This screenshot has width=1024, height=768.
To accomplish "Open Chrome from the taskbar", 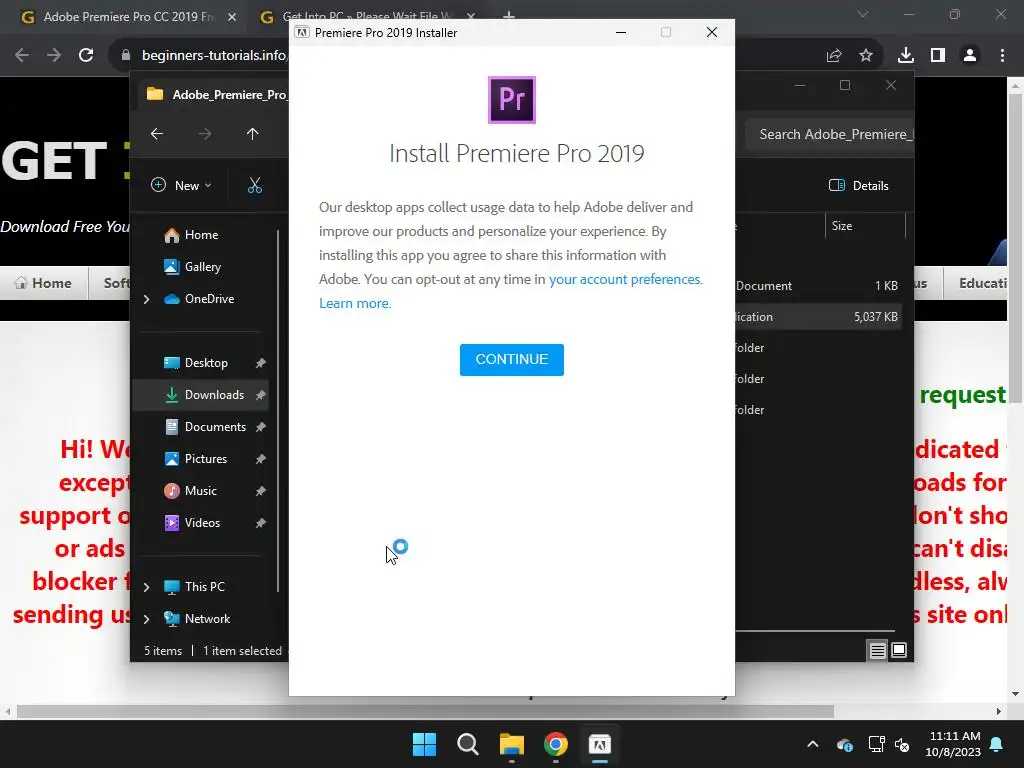I will coord(556,744).
